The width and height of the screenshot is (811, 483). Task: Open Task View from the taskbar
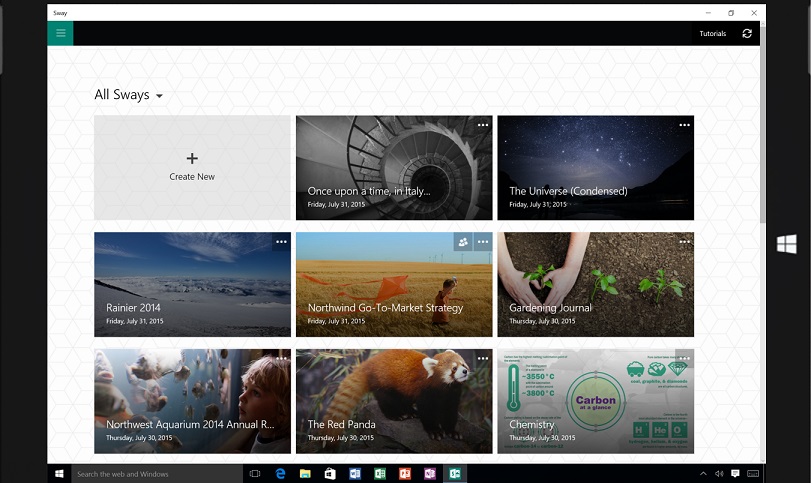pos(255,474)
